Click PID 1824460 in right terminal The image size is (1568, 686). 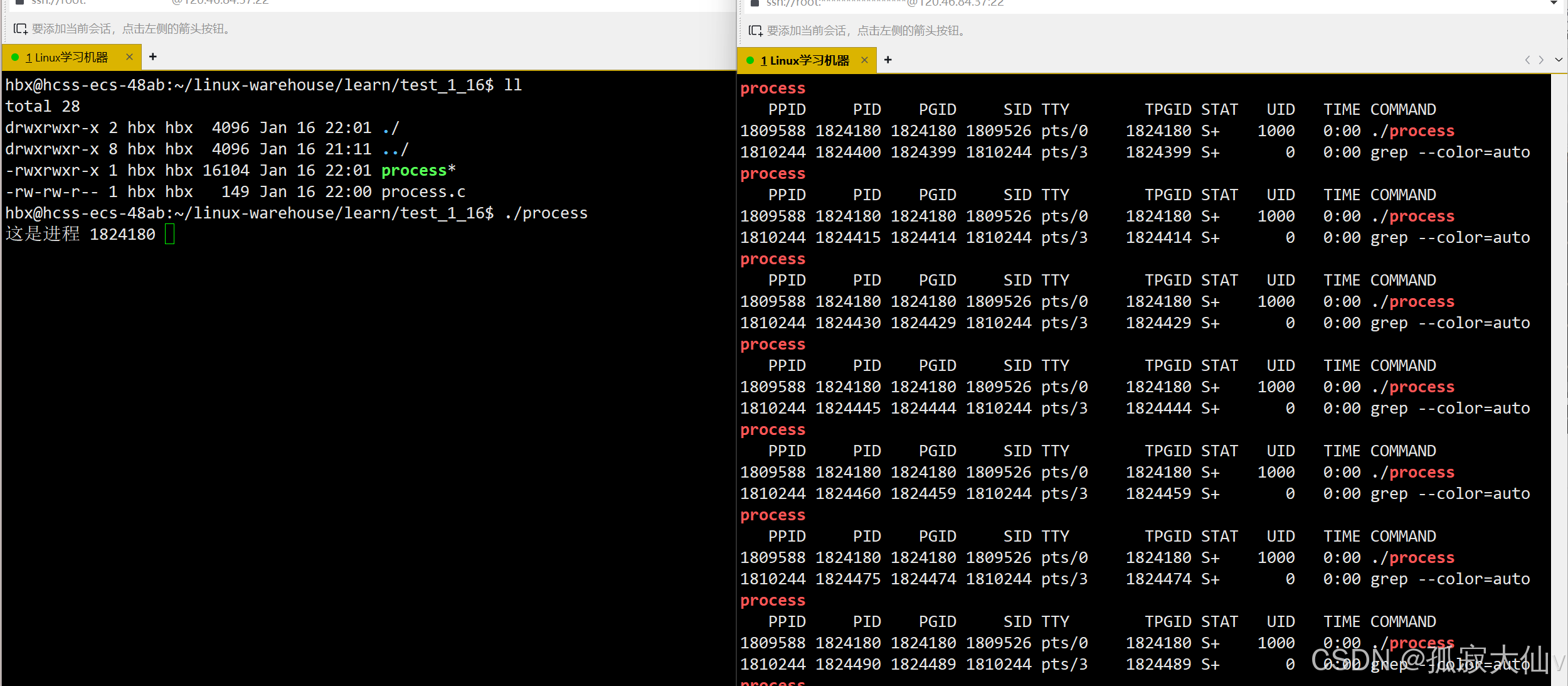pos(848,493)
